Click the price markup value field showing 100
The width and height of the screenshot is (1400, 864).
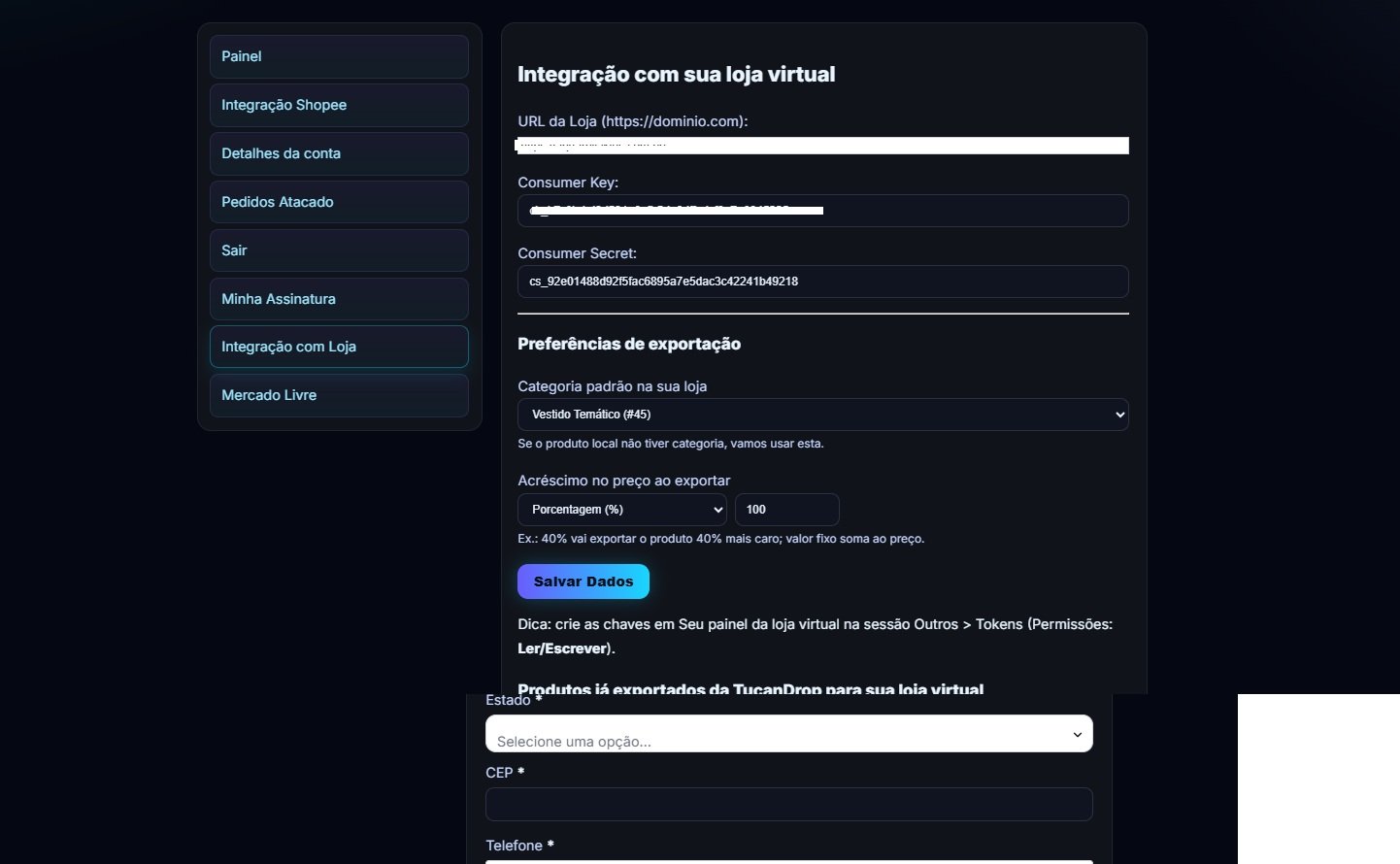(786, 510)
